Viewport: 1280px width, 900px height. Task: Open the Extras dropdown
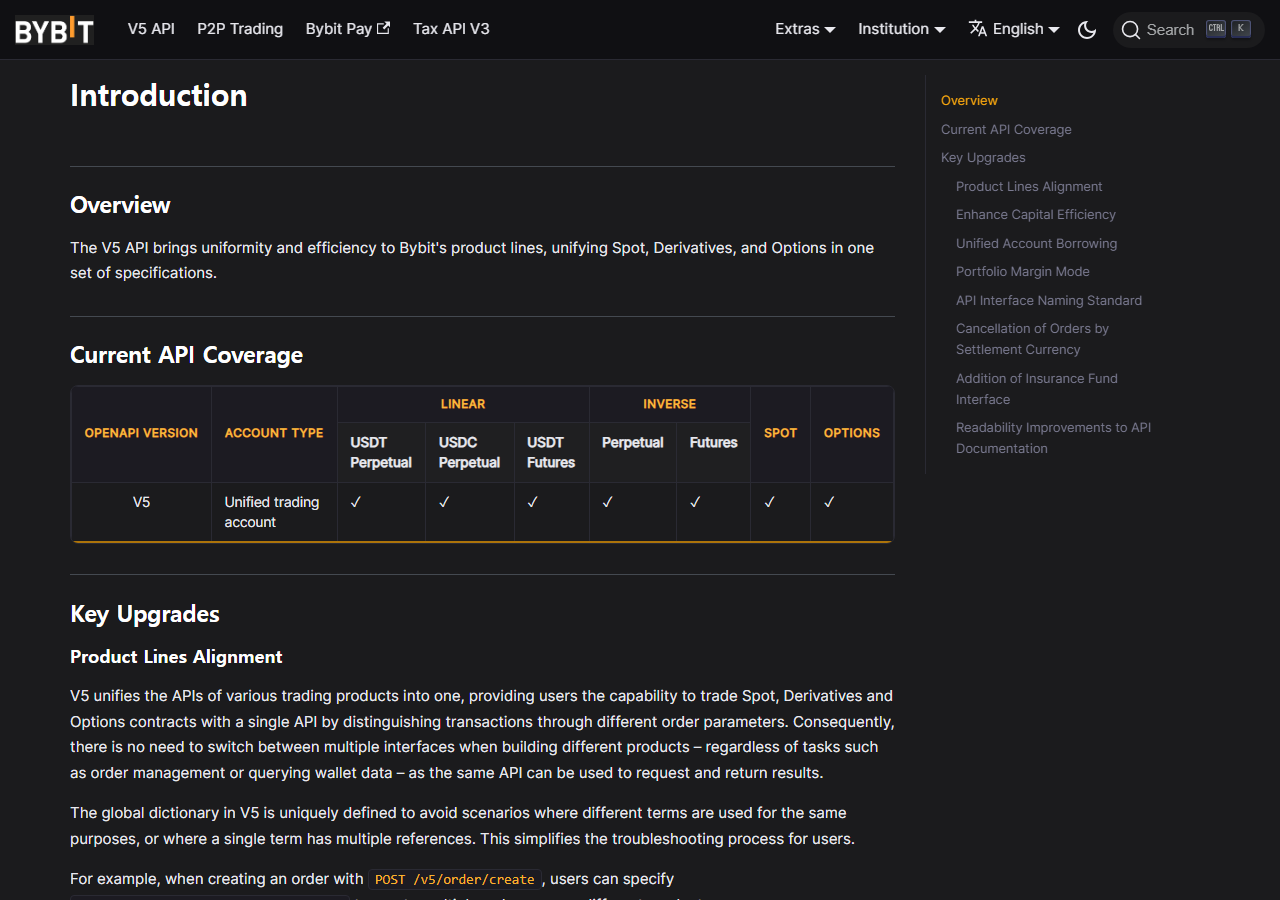pyautogui.click(x=805, y=29)
